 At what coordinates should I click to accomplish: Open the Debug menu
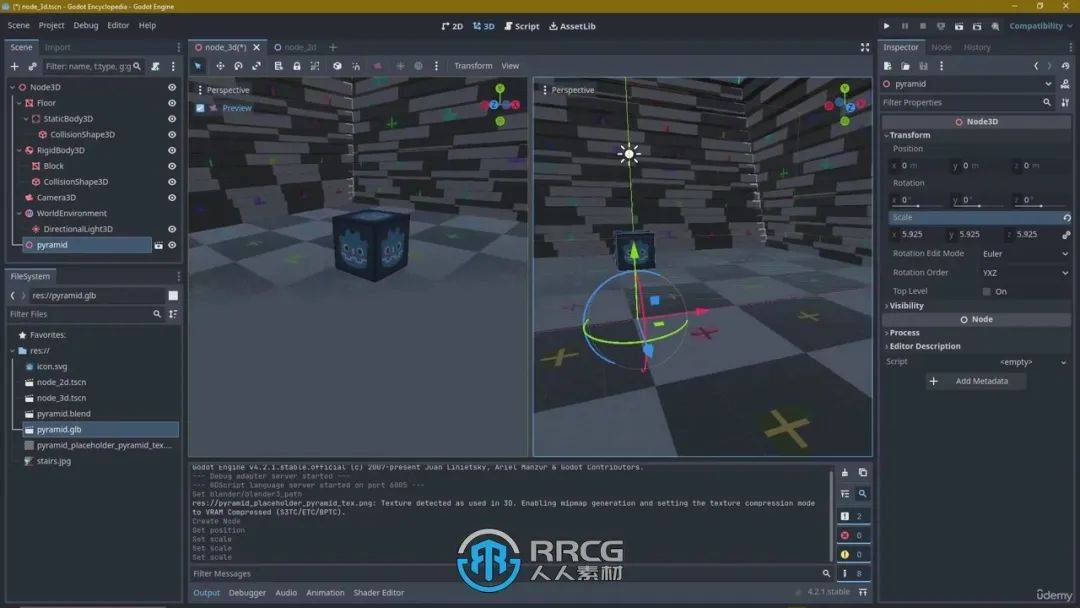pos(86,25)
